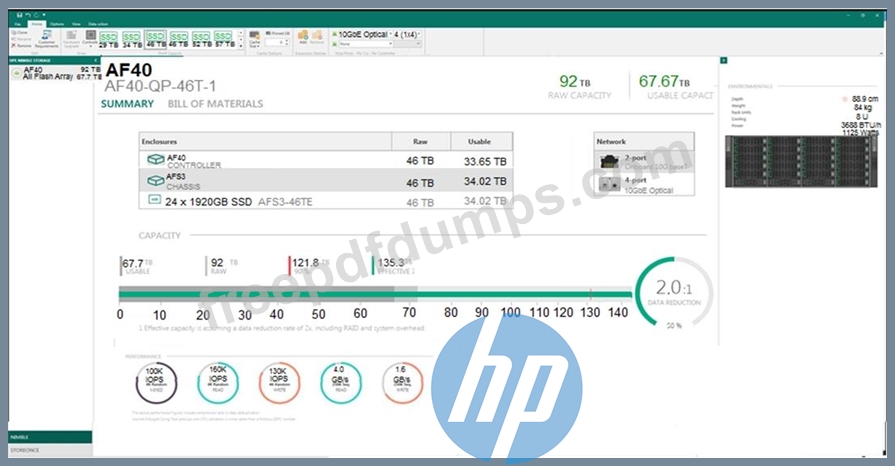Open the Cache Size dropdown
The width and height of the screenshot is (895, 466).
pyautogui.click(x=255, y=39)
